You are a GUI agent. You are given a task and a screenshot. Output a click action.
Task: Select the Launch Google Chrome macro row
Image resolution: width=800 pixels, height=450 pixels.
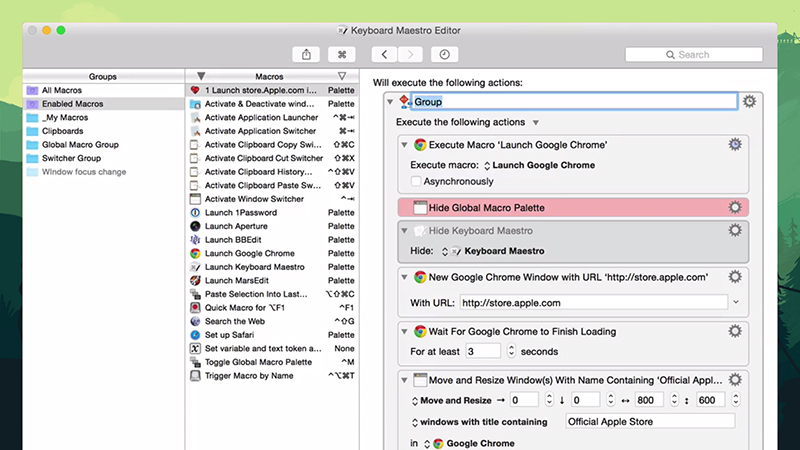tap(272, 254)
